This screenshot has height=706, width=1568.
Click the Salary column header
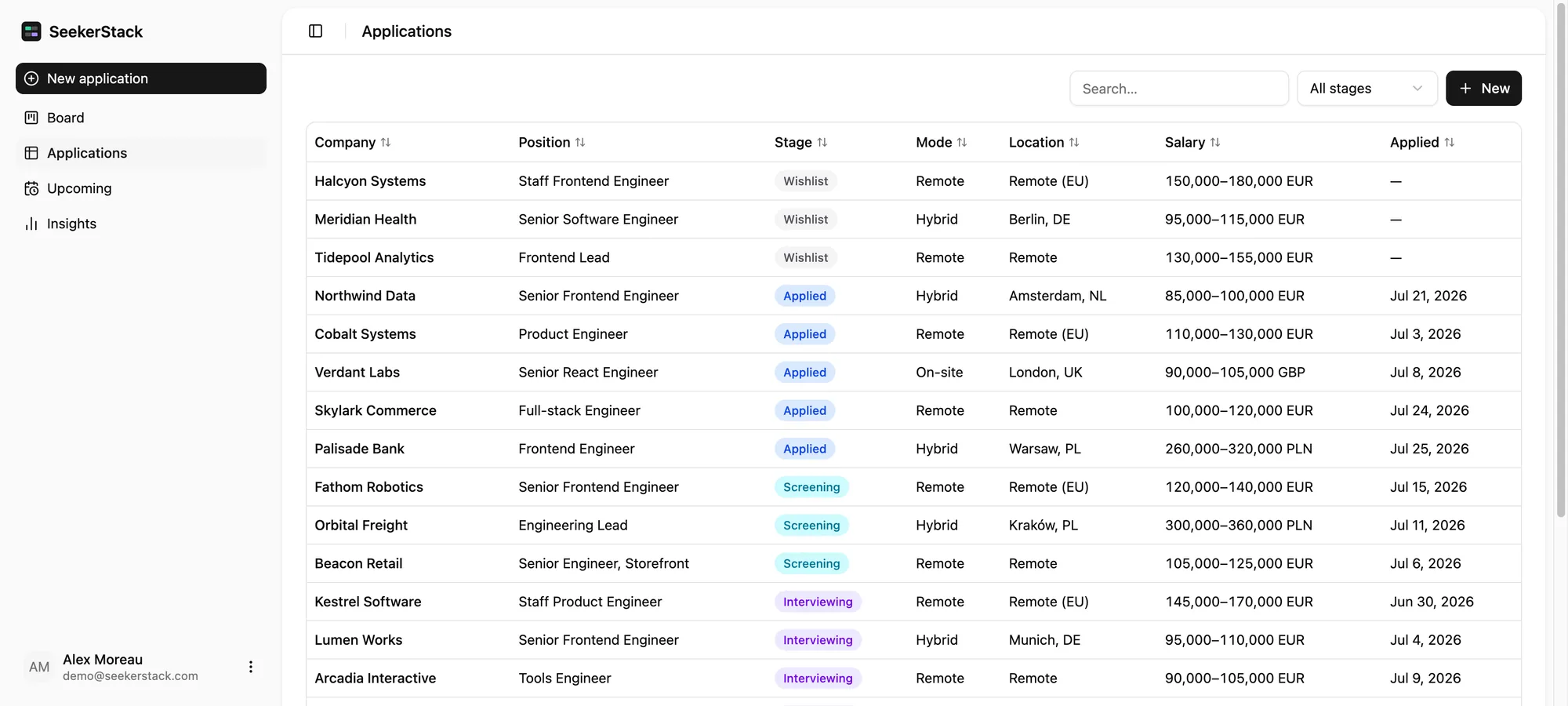[1192, 142]
